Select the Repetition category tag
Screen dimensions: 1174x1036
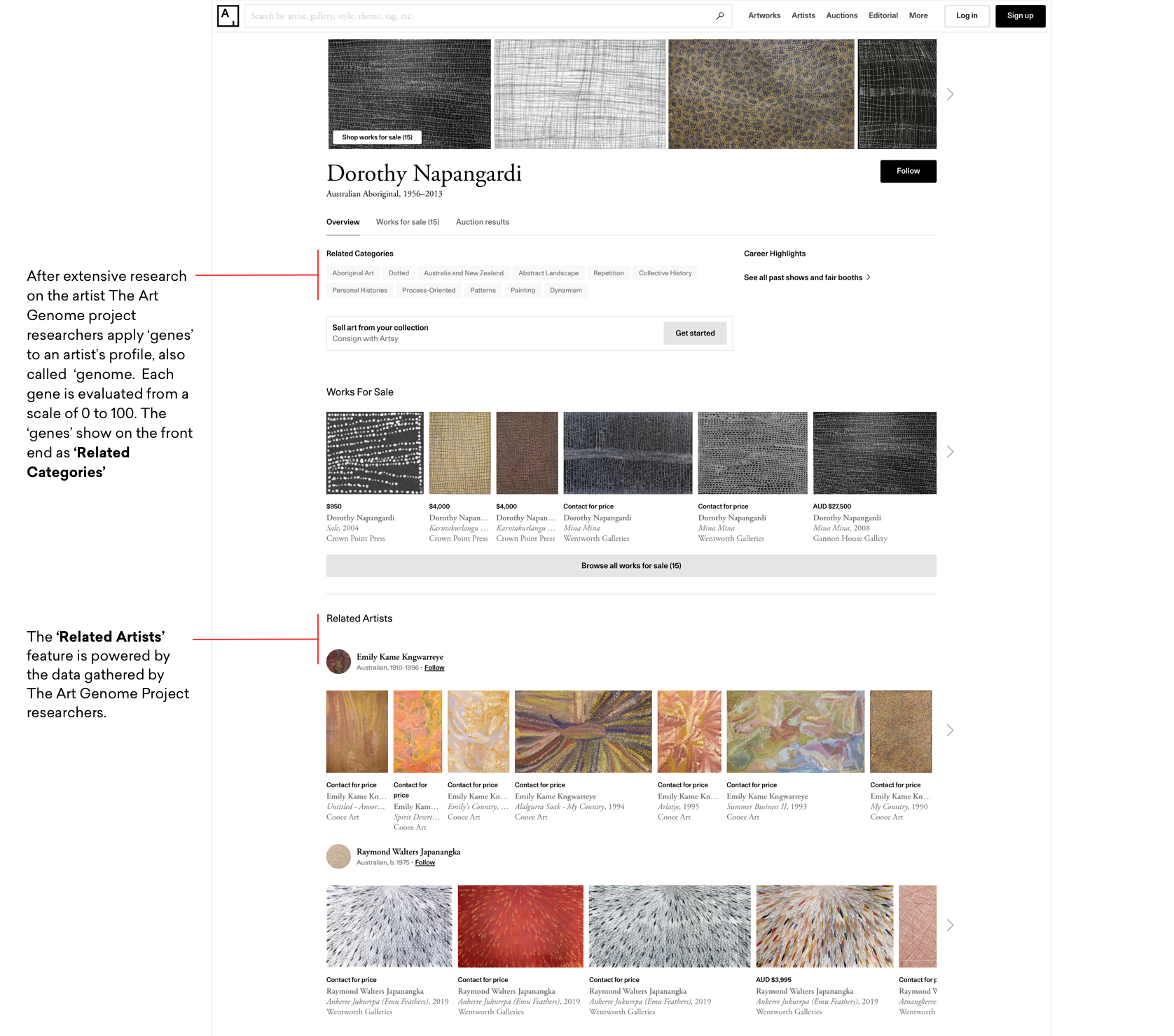[x=609, y=273]
